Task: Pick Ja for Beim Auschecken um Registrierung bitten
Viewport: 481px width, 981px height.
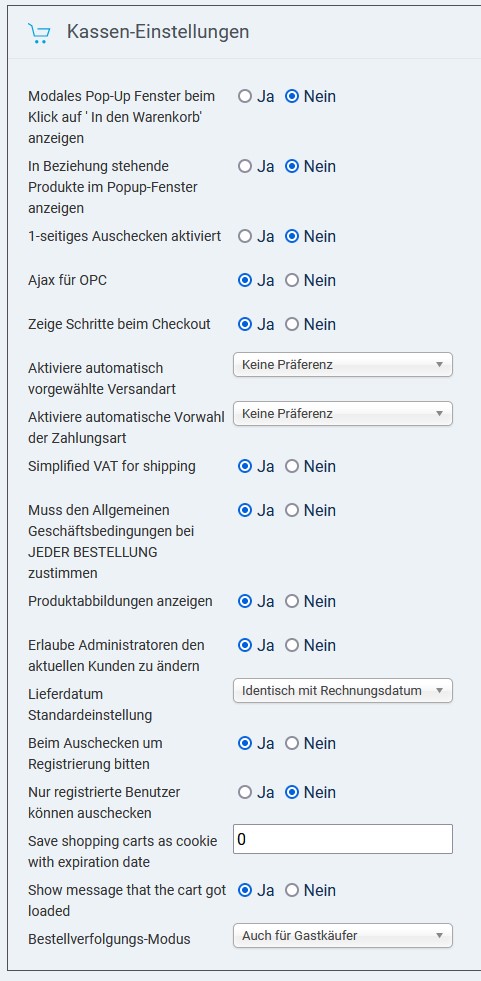Action: (245, 743)
